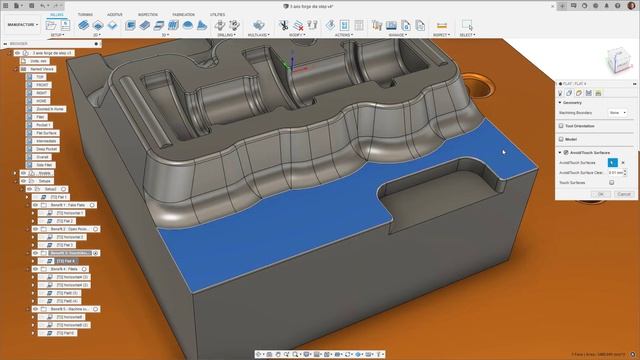Enable the Model checkbox
Viewport: 640px width, 360px height.
(561, 139)
